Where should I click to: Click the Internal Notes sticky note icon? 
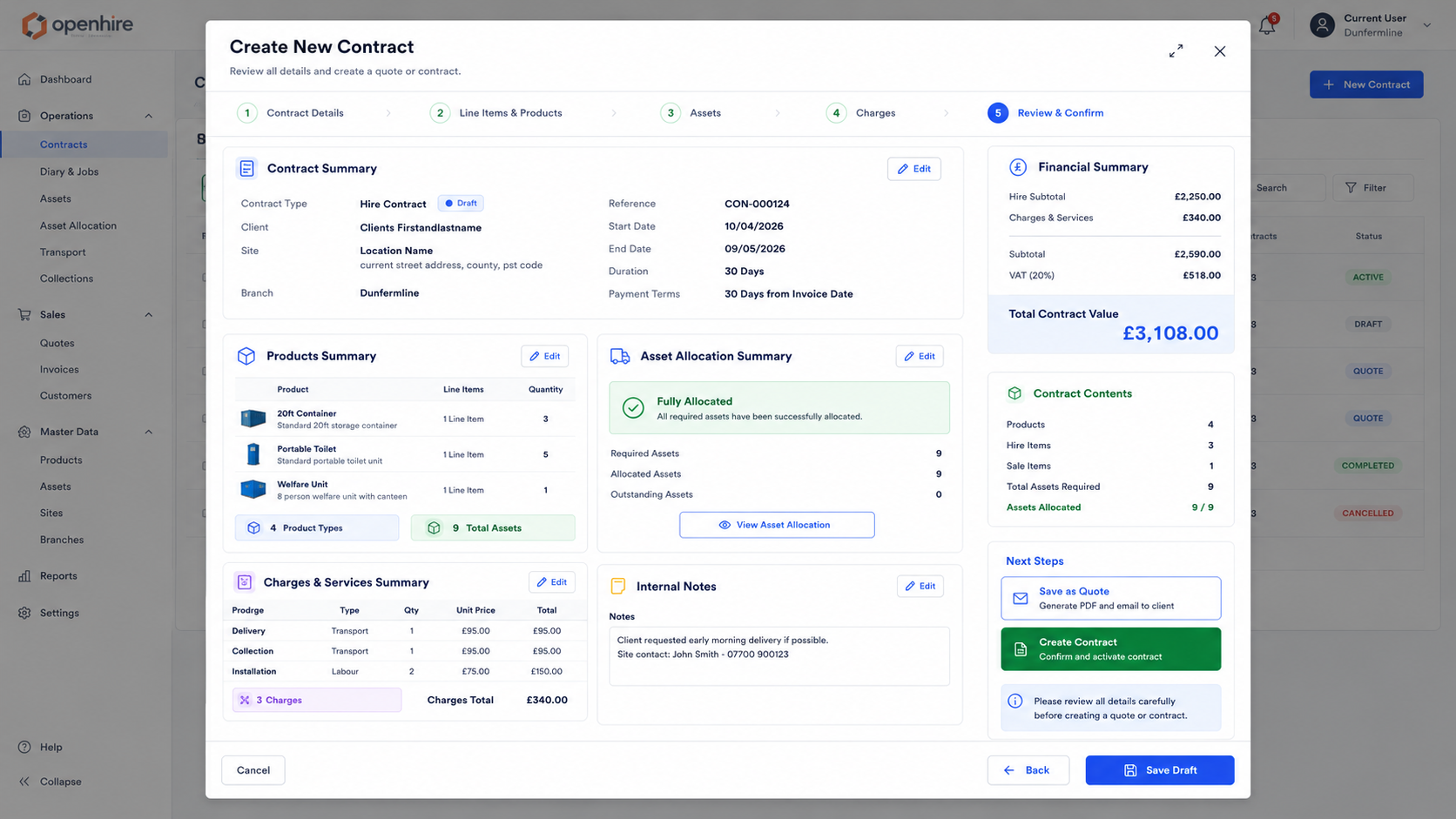pos(618,587)
